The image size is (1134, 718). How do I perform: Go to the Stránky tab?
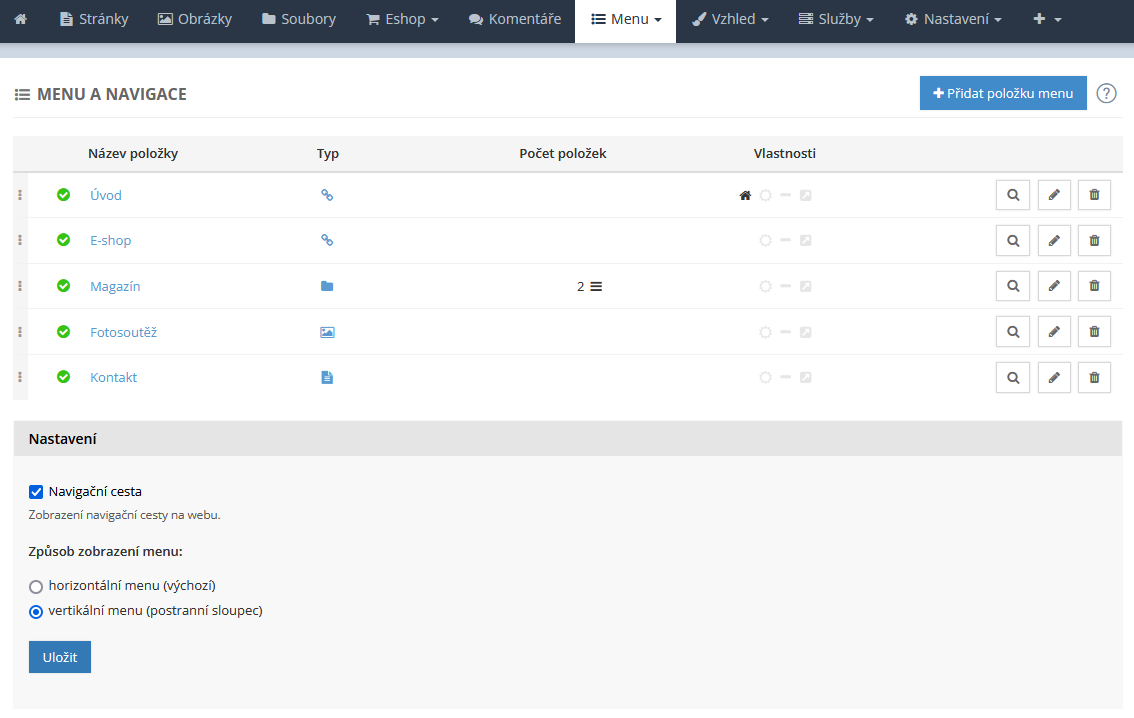[x=94, y=19]
